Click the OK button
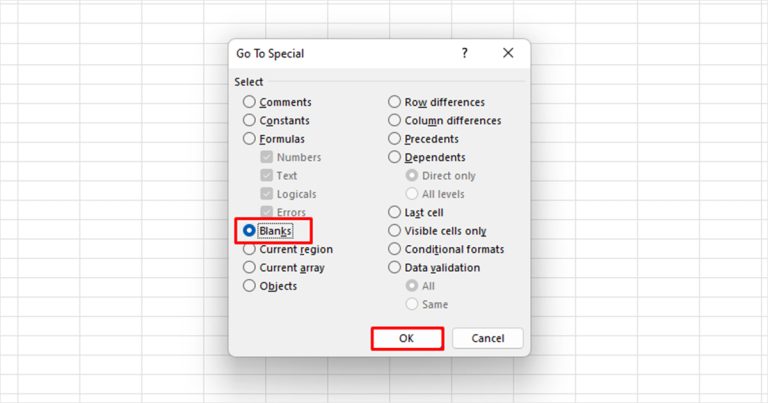 pyautogui.click(x=406, y=338)
